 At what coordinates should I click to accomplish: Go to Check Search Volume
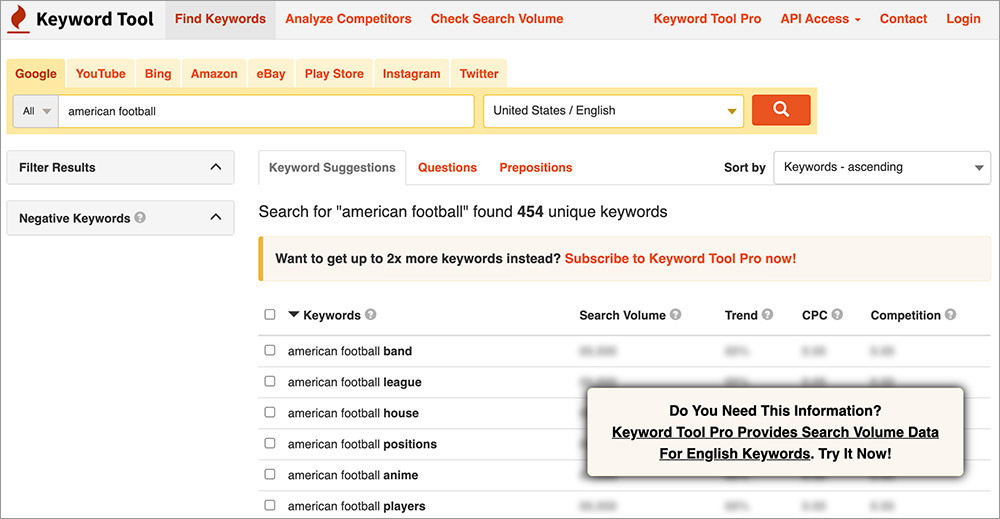(497, 19)
